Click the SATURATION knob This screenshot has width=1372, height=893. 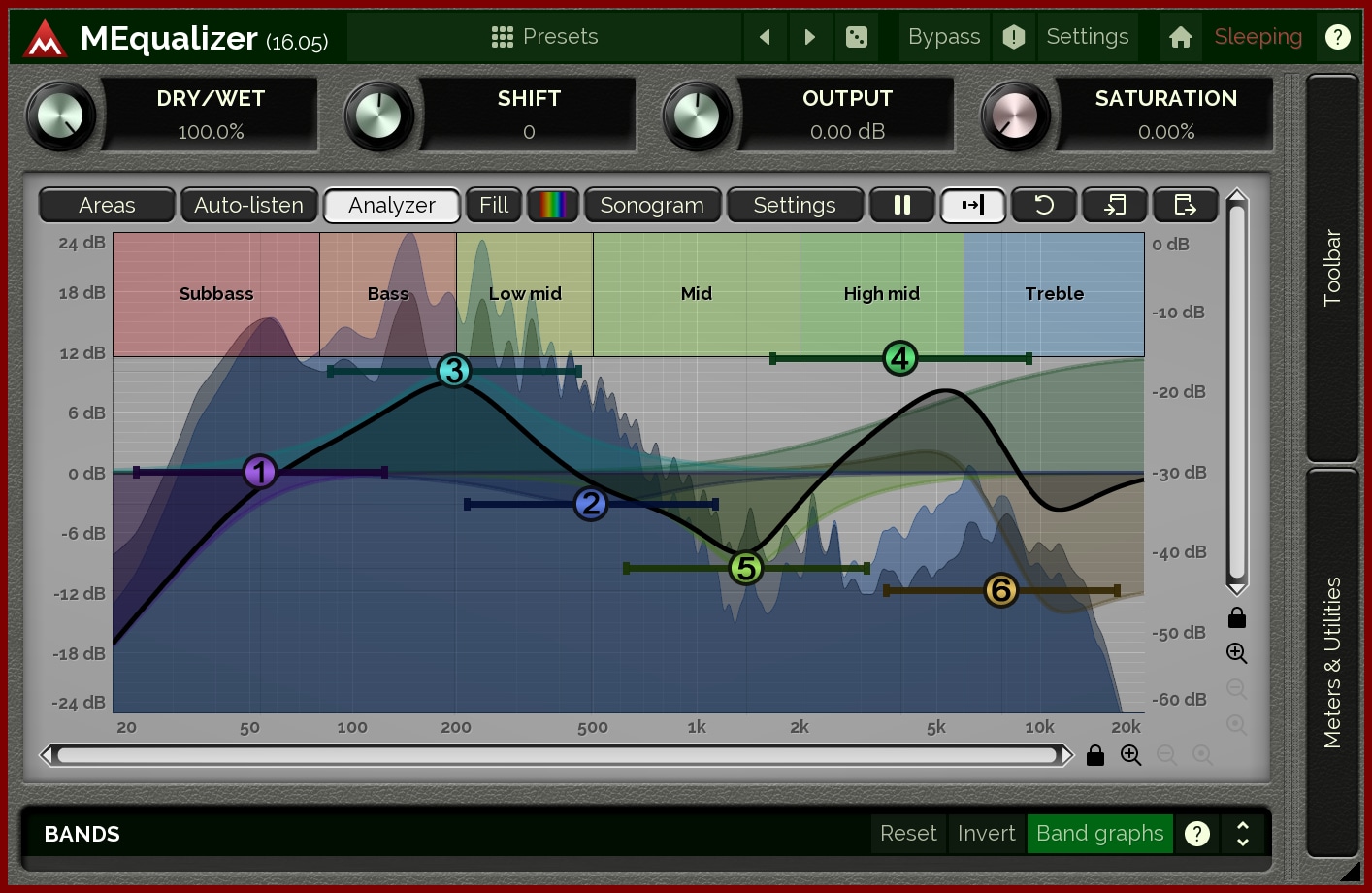tap(1015, 116)
